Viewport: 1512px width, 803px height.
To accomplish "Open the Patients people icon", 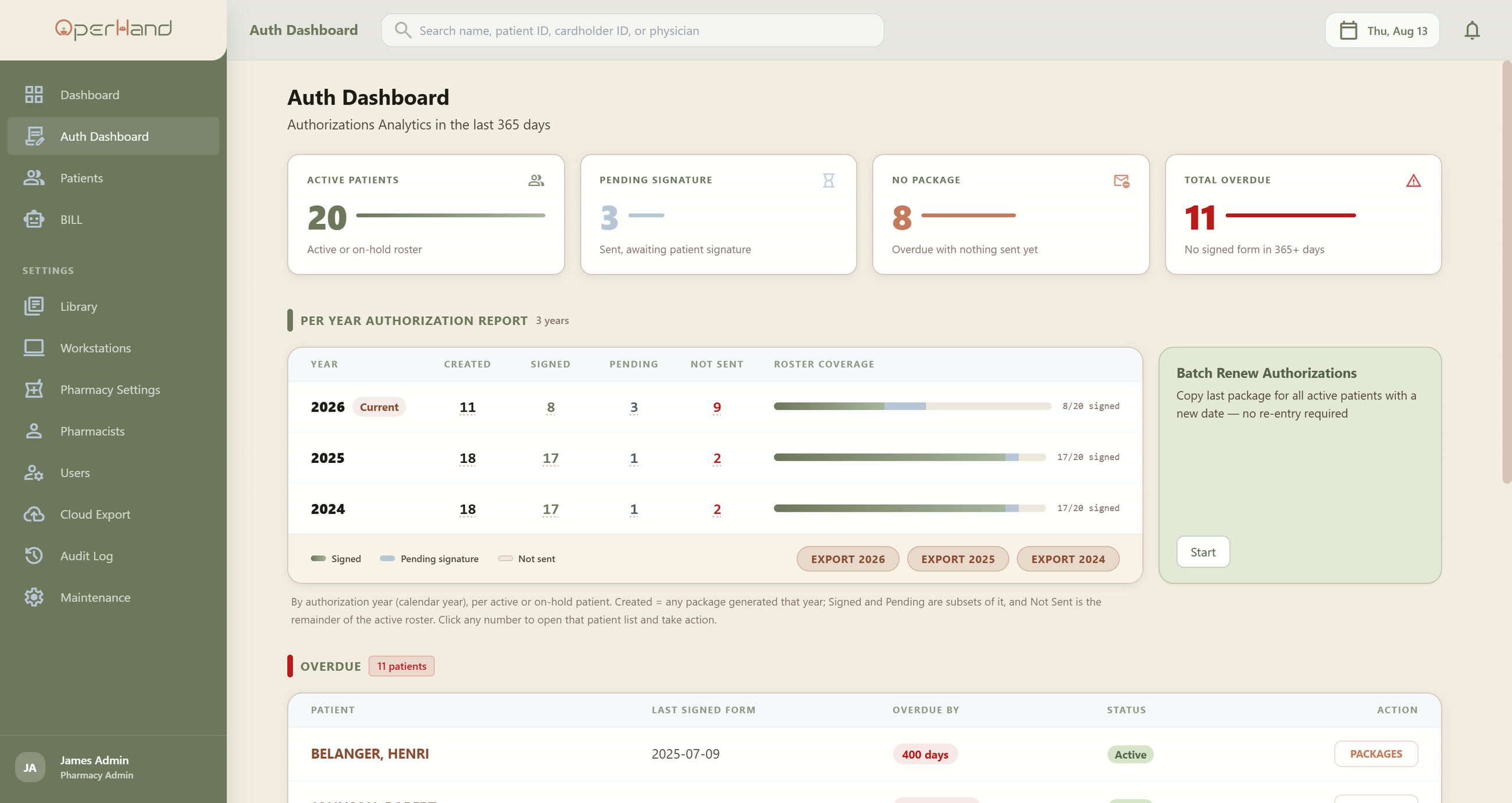I will 34,178.
